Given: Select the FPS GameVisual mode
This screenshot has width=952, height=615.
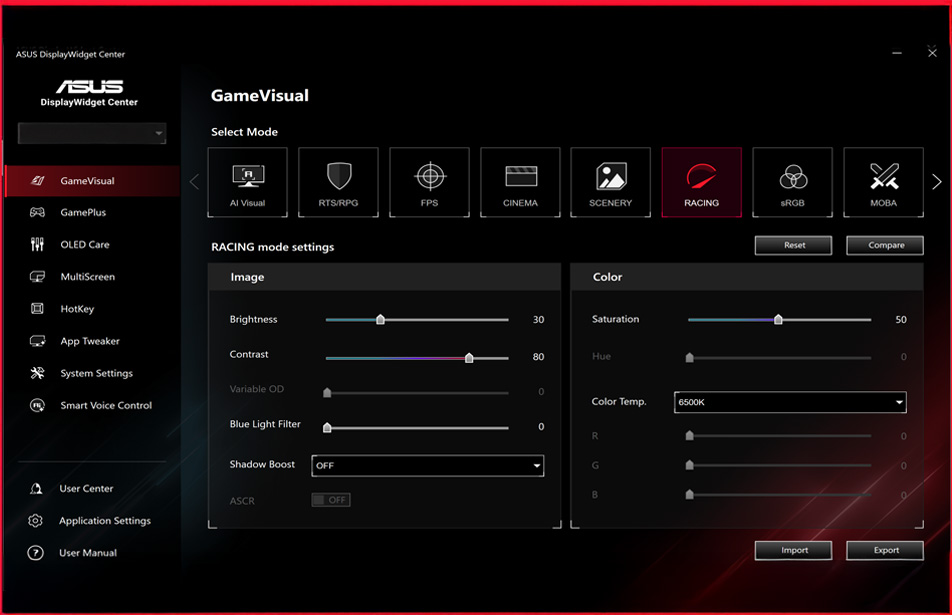Looking at the screenshot, I should (x=429, y=182).
